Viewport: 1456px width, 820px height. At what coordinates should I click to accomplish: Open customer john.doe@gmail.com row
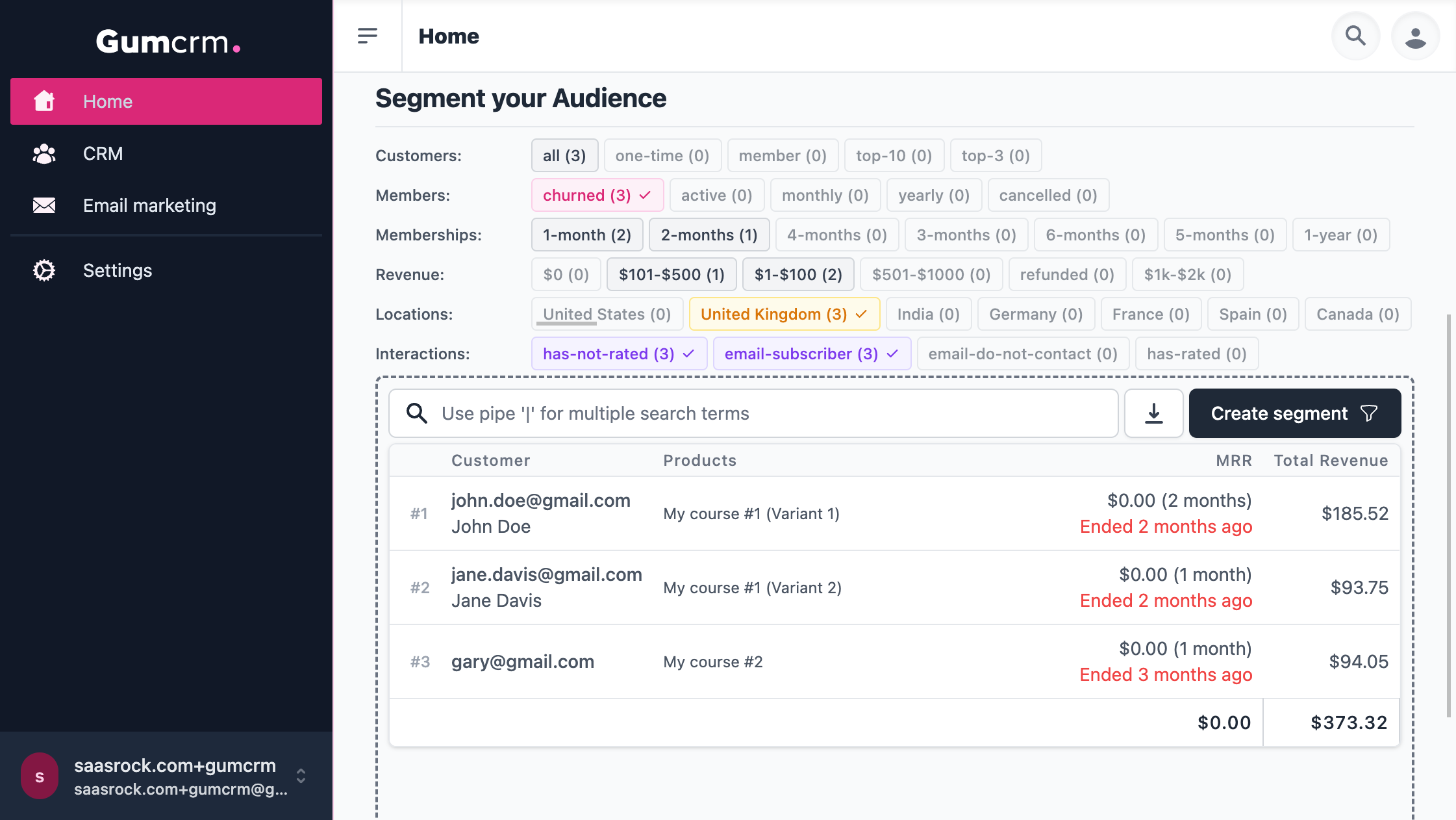click(894, 513)
